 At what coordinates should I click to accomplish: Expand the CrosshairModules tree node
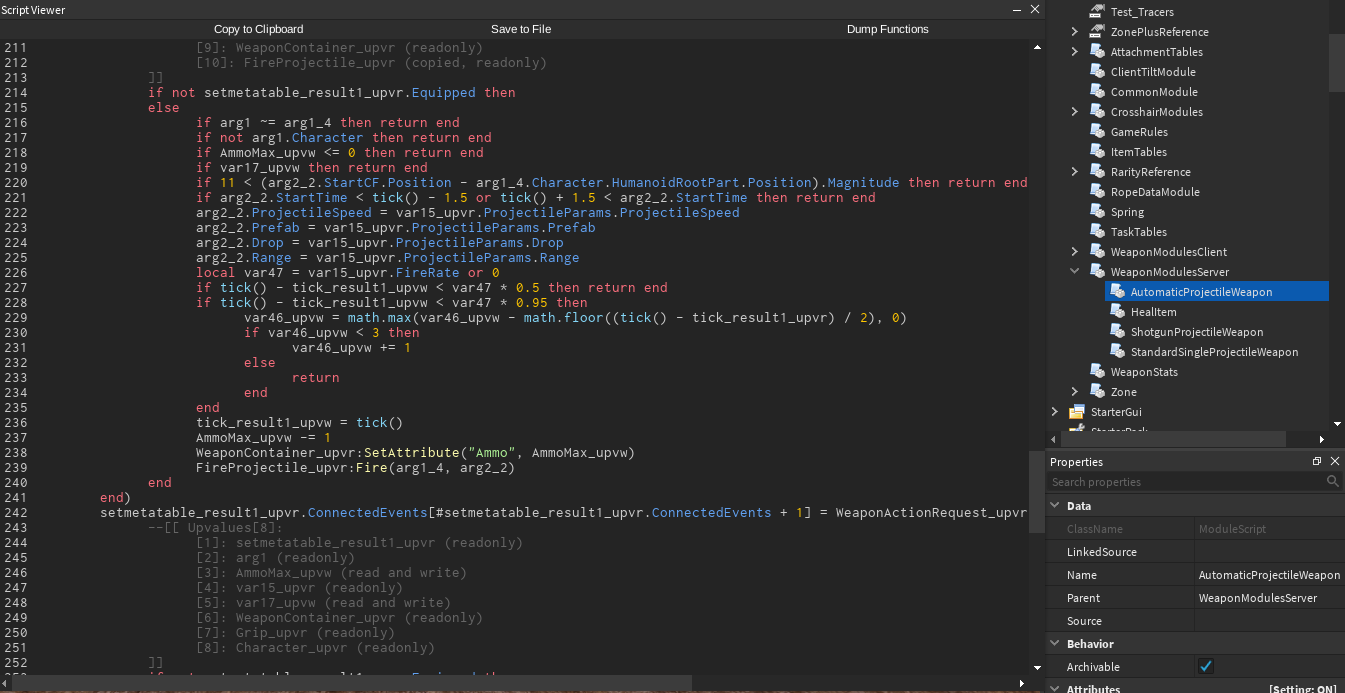(x=1075, y=112)
